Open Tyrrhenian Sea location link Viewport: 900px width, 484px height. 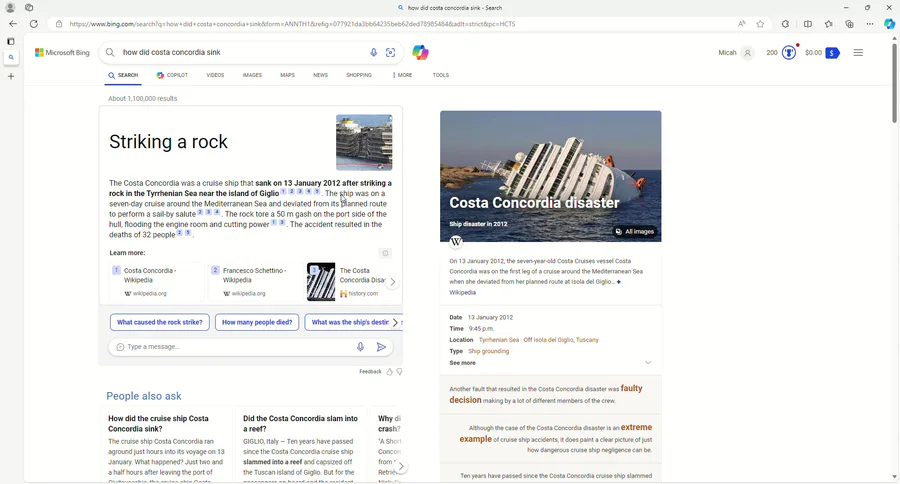(498, 340)
